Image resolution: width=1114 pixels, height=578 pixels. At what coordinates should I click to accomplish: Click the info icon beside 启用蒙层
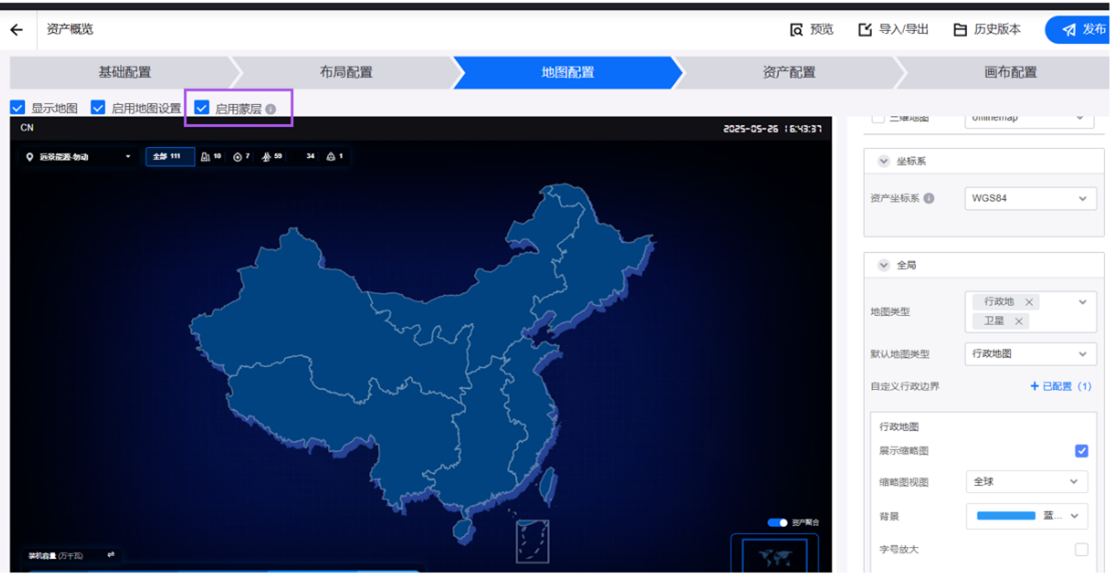[271, 109]
